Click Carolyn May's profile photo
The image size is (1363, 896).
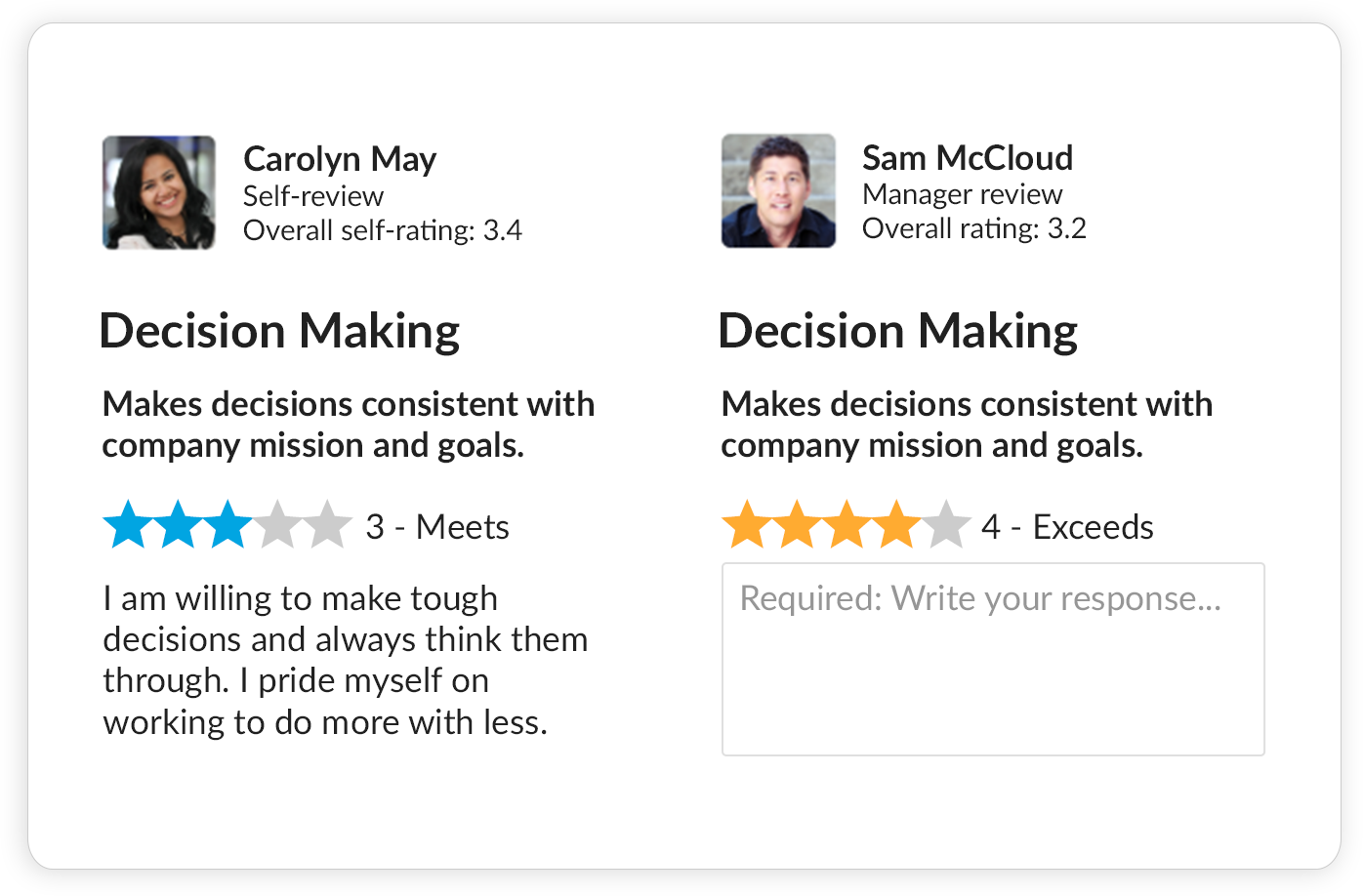[159, 192]
